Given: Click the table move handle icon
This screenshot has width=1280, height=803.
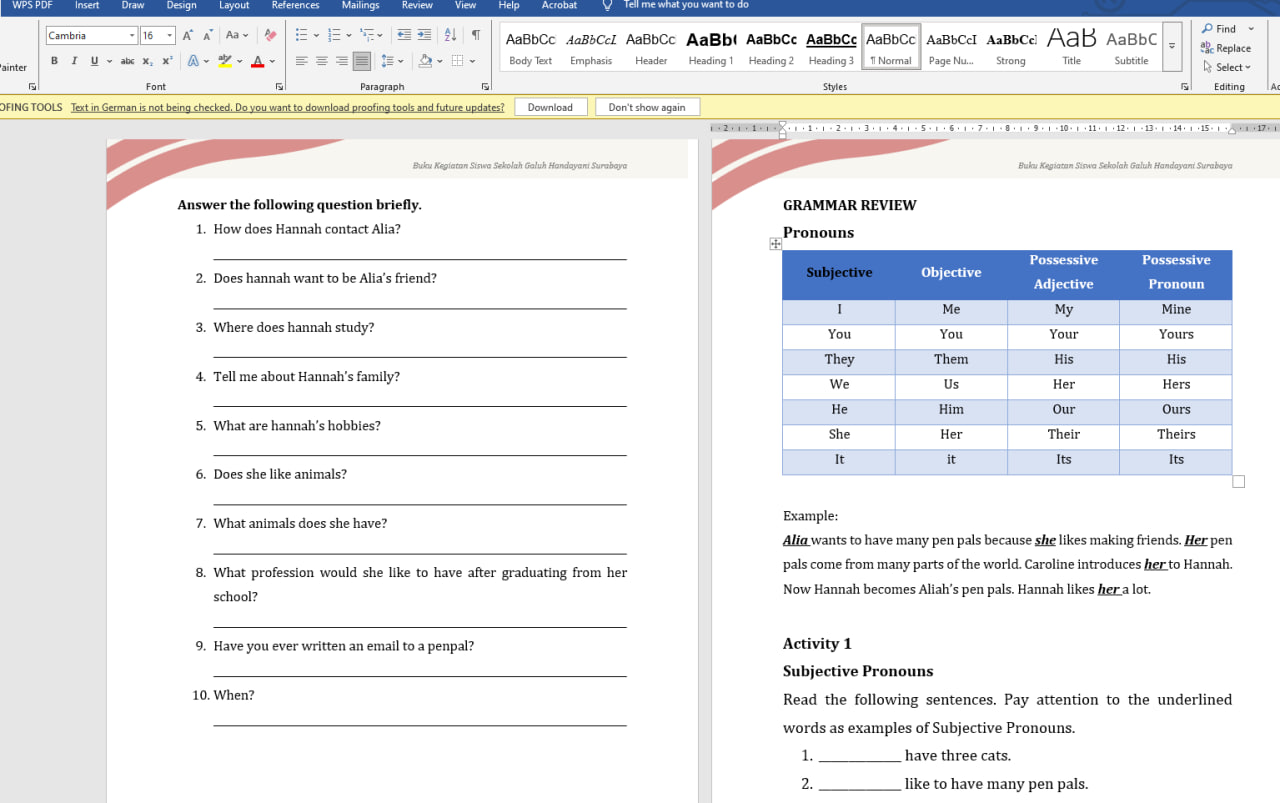Looking at the screenshot, I should 775,243.
